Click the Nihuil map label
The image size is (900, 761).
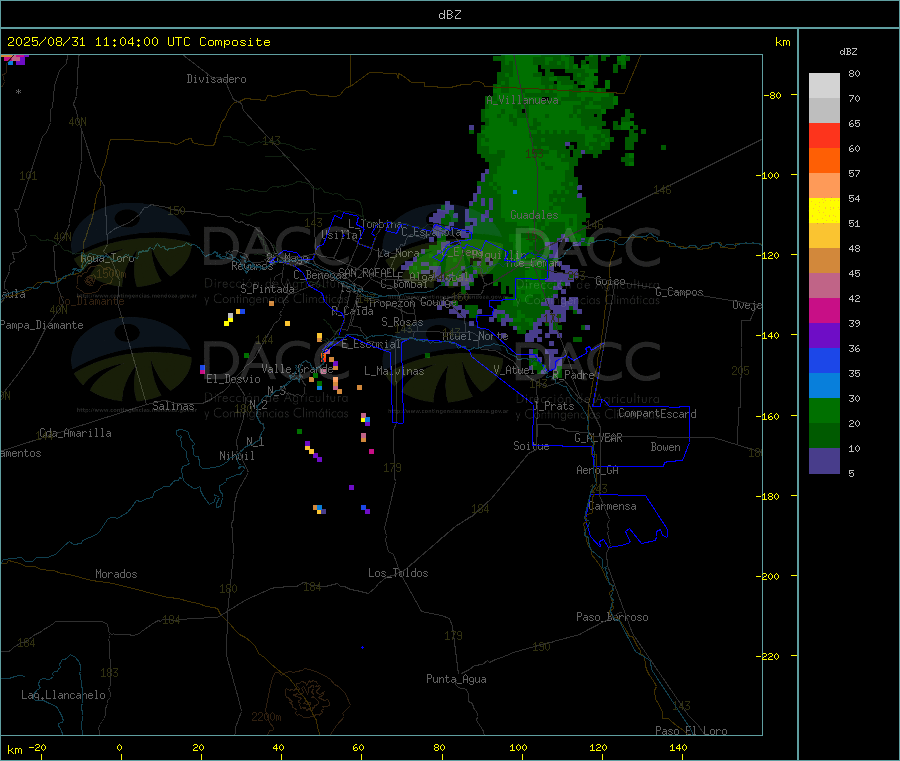pyautogui.click(x=236, y=456)
